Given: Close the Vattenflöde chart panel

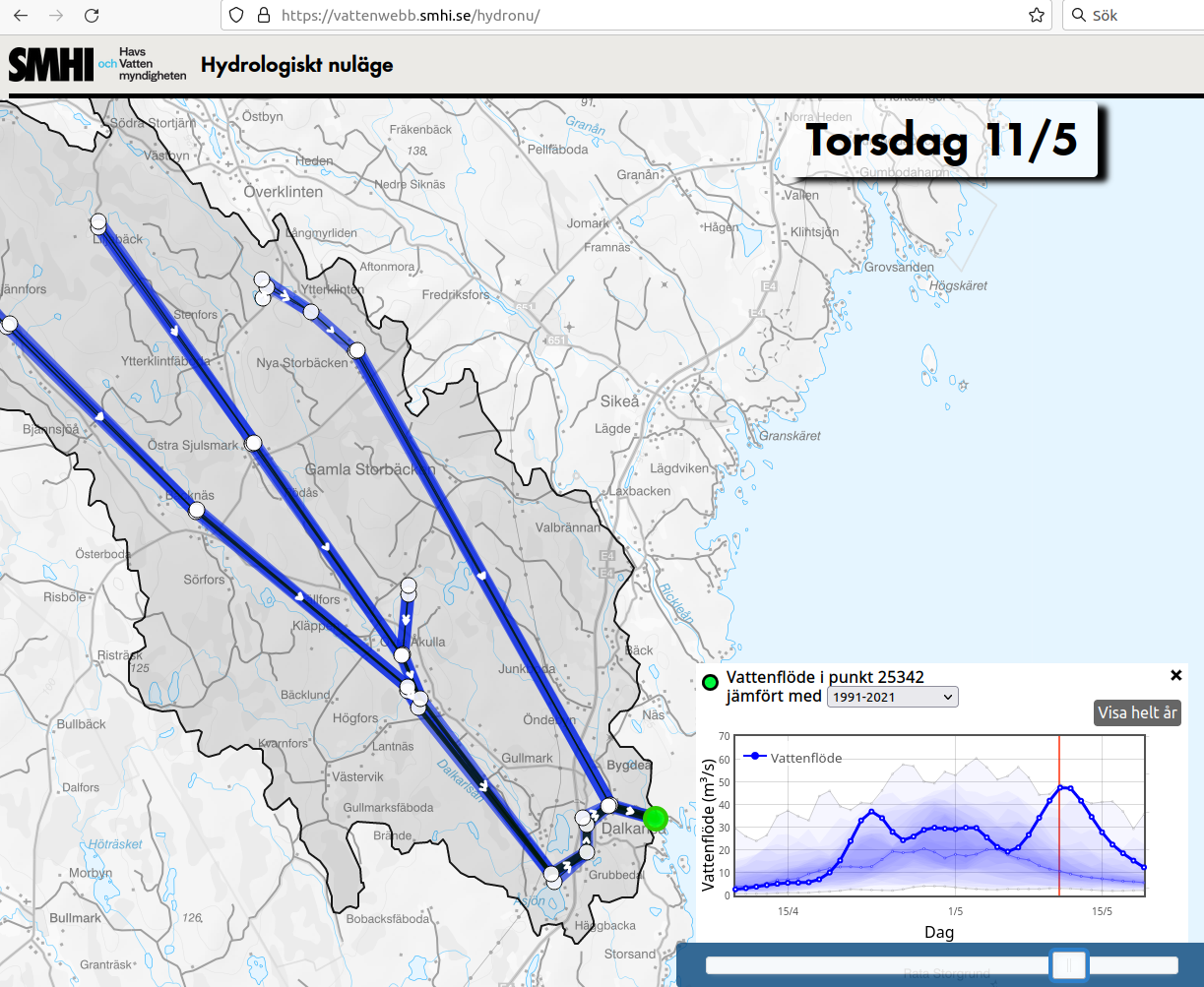Looking at the screenshot, I should click(x=1175, y=675).
